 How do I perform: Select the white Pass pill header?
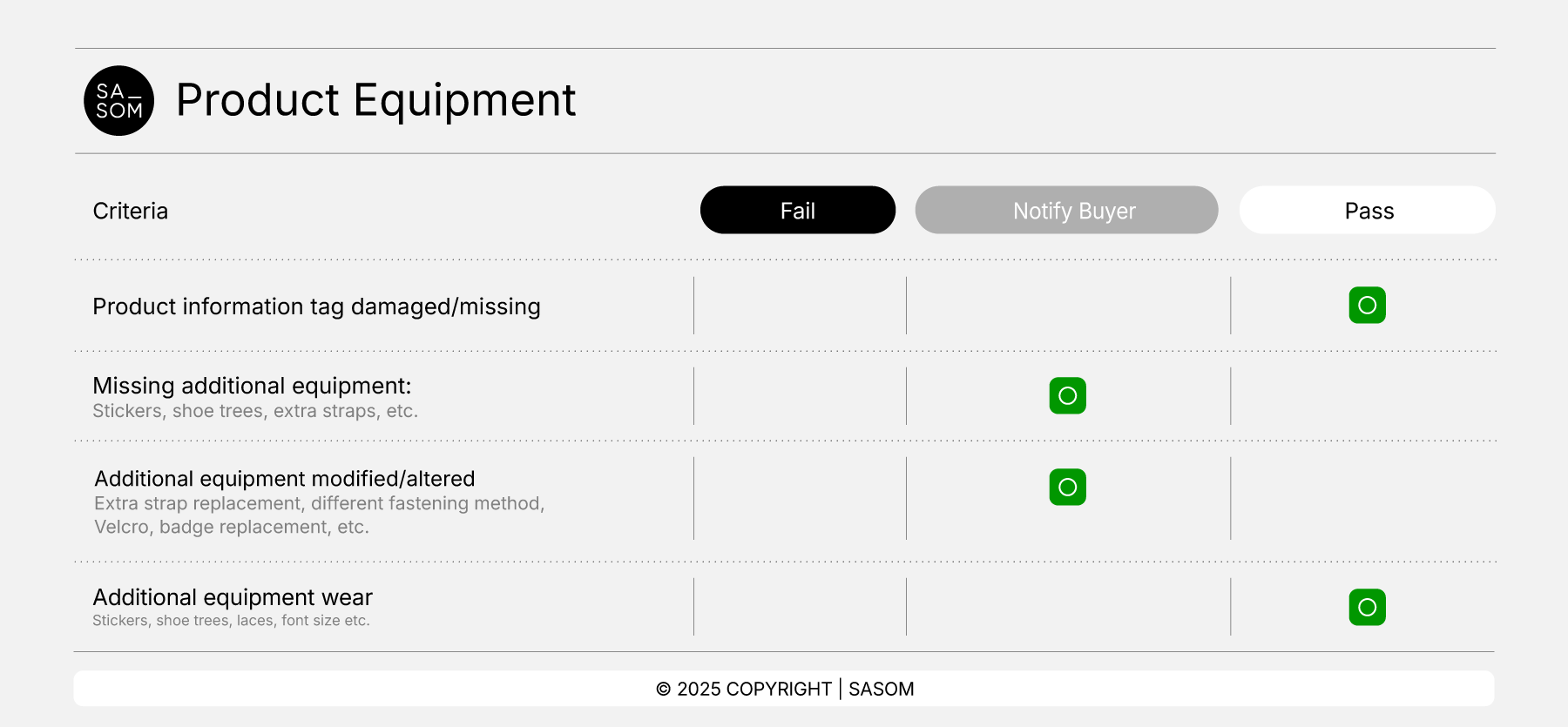click(x=1368, y=211)
